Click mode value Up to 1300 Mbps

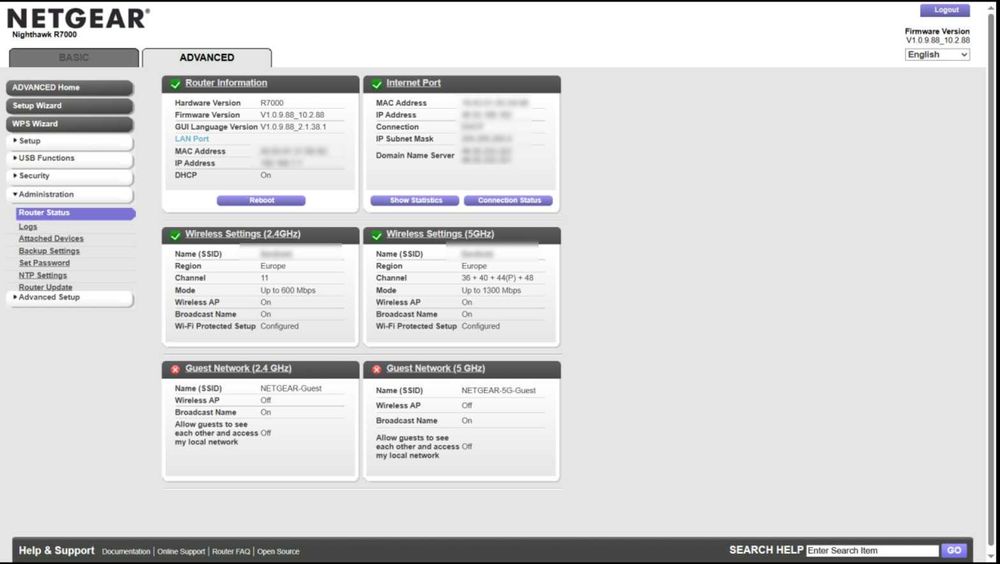491,290
